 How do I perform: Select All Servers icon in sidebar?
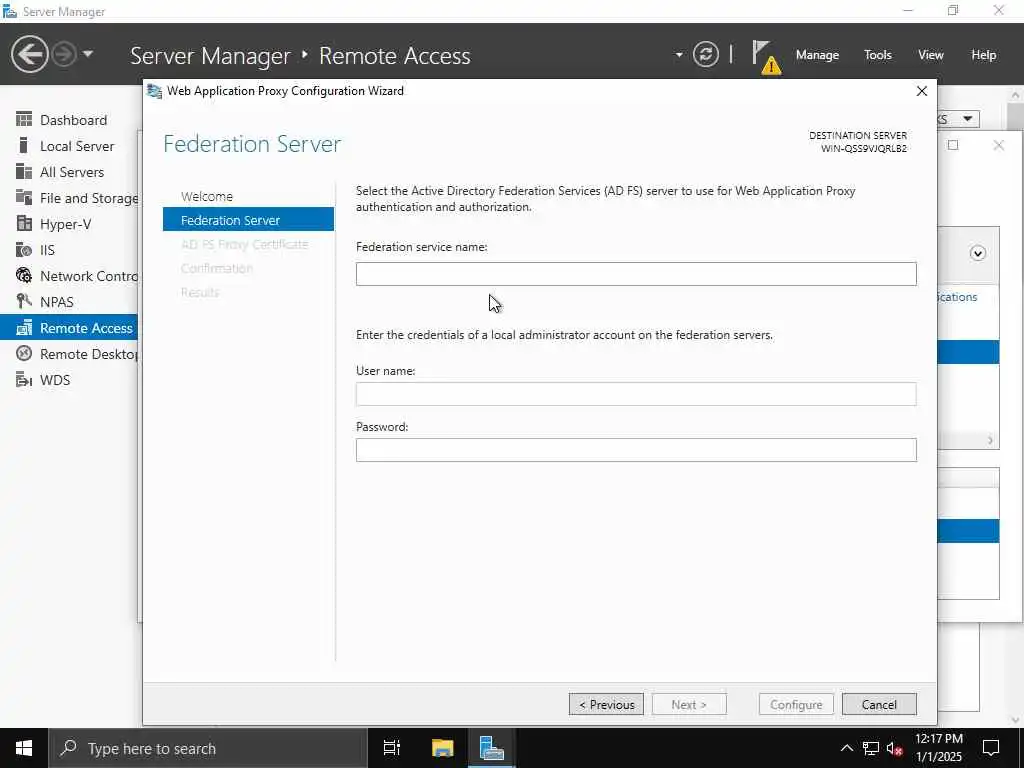24,172
